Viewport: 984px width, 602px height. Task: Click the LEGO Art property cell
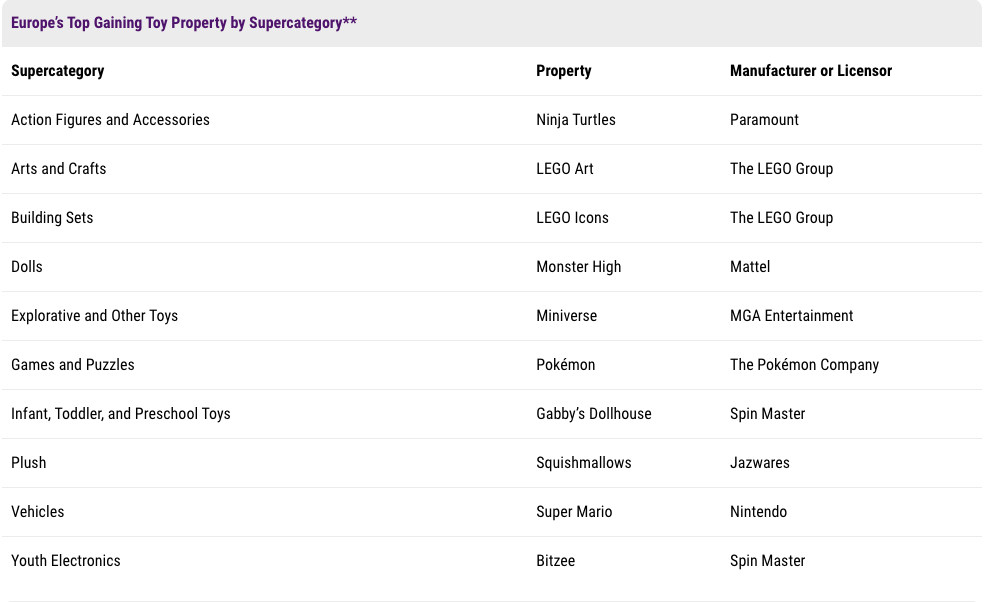tap(565, 169)
